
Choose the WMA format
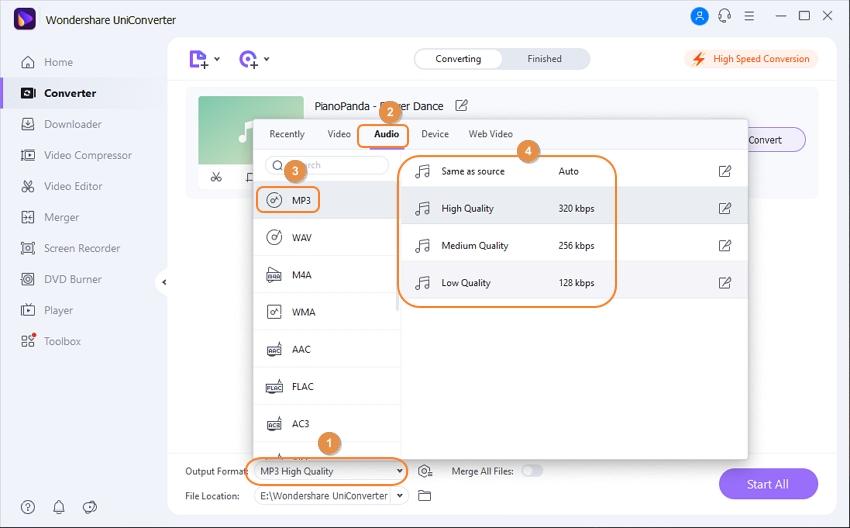pos(327,312)
